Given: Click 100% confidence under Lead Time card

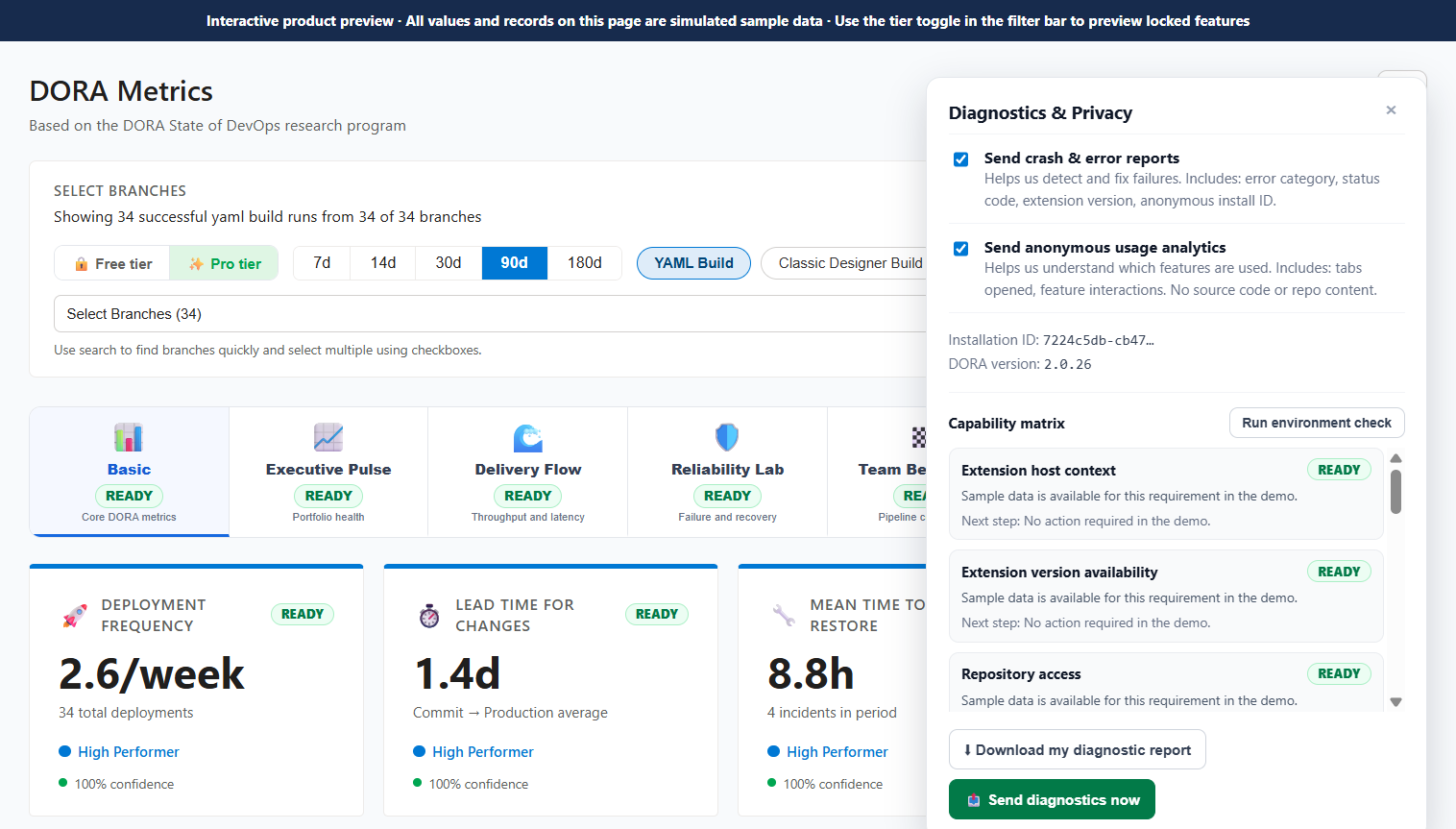Looking at the screenshot, I should pos(479,785).
